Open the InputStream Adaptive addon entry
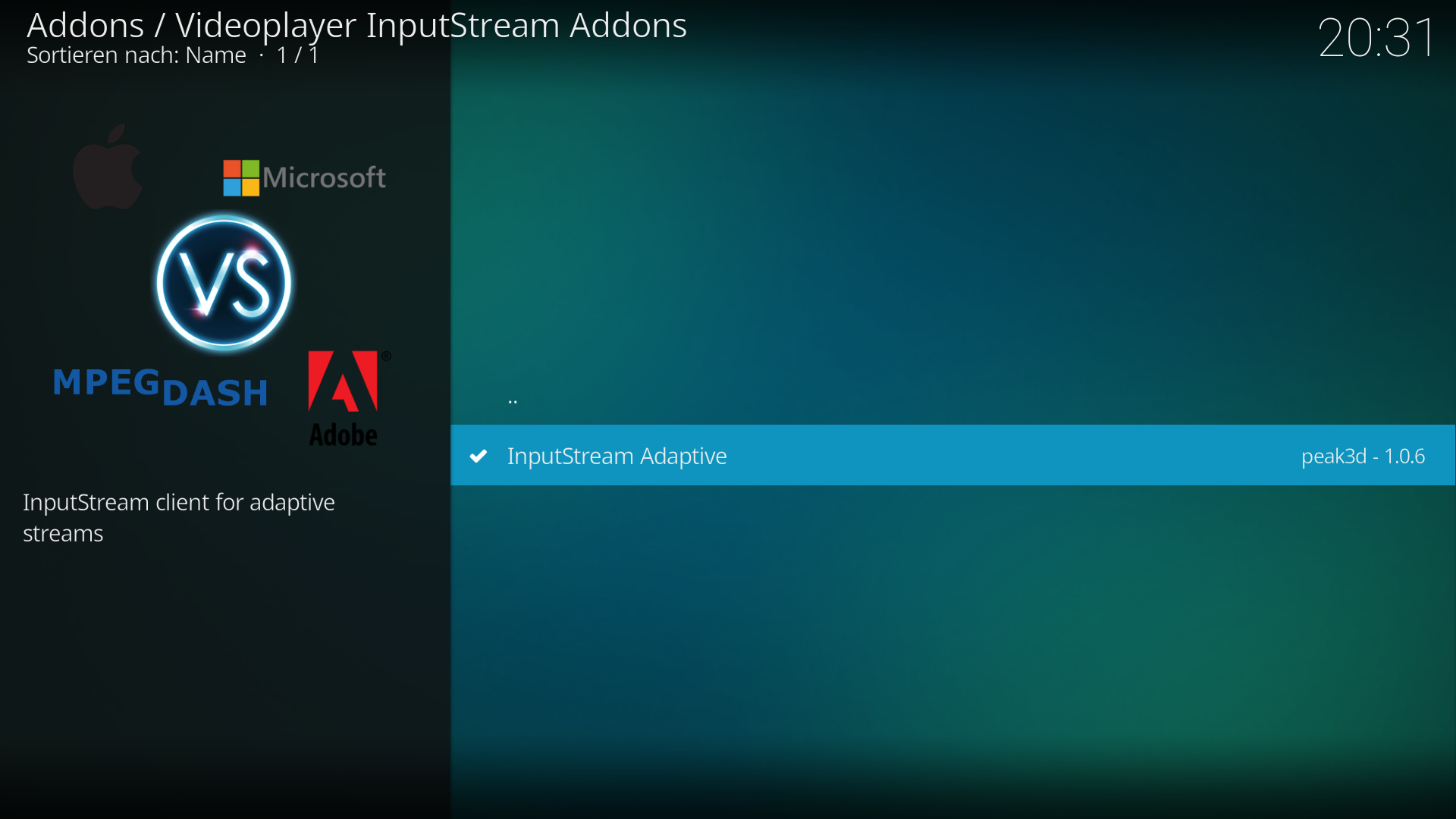 click(952, 455)
